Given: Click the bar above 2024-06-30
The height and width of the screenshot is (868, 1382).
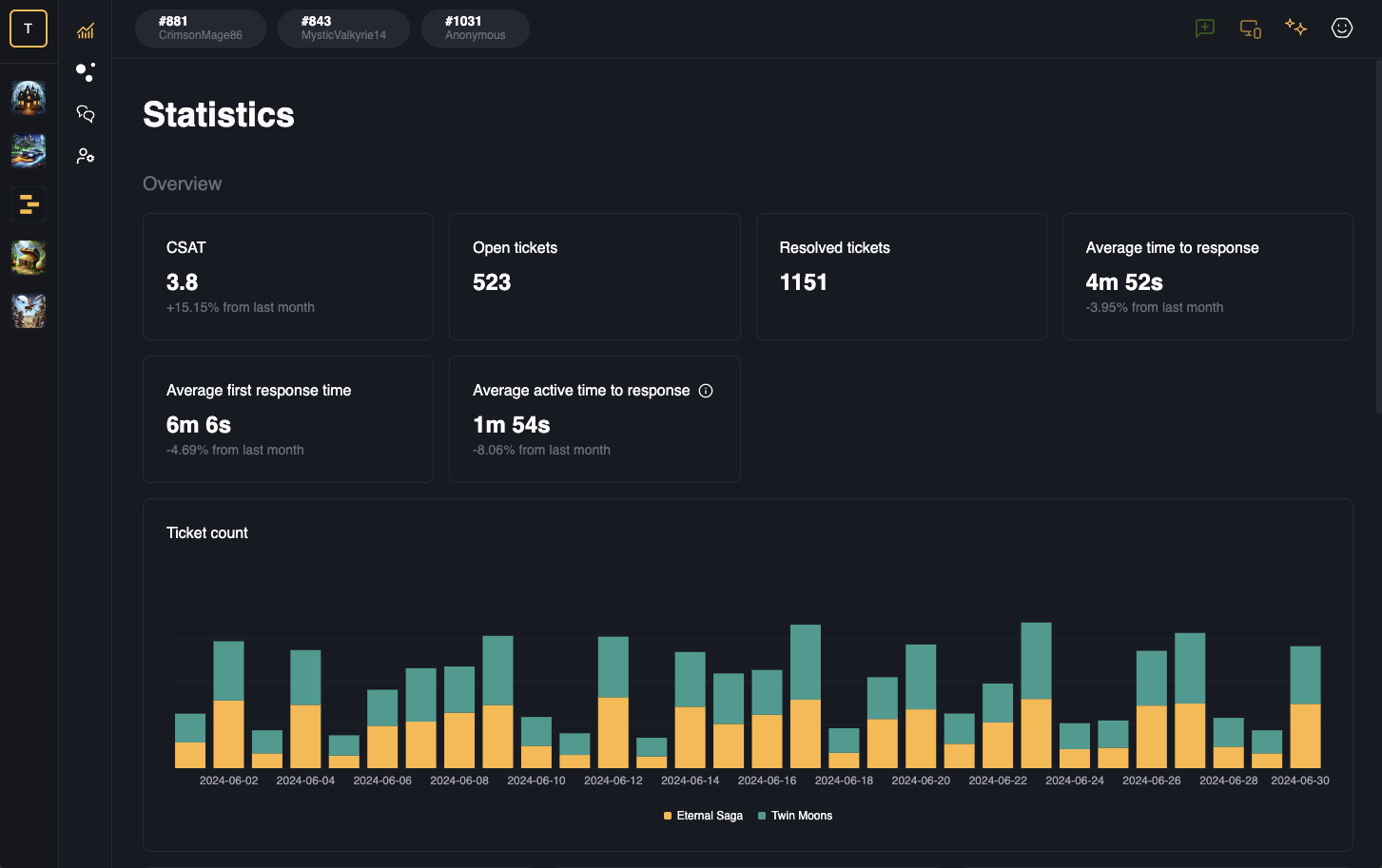Looking at the screenshot, I should tap(1305, 707).
